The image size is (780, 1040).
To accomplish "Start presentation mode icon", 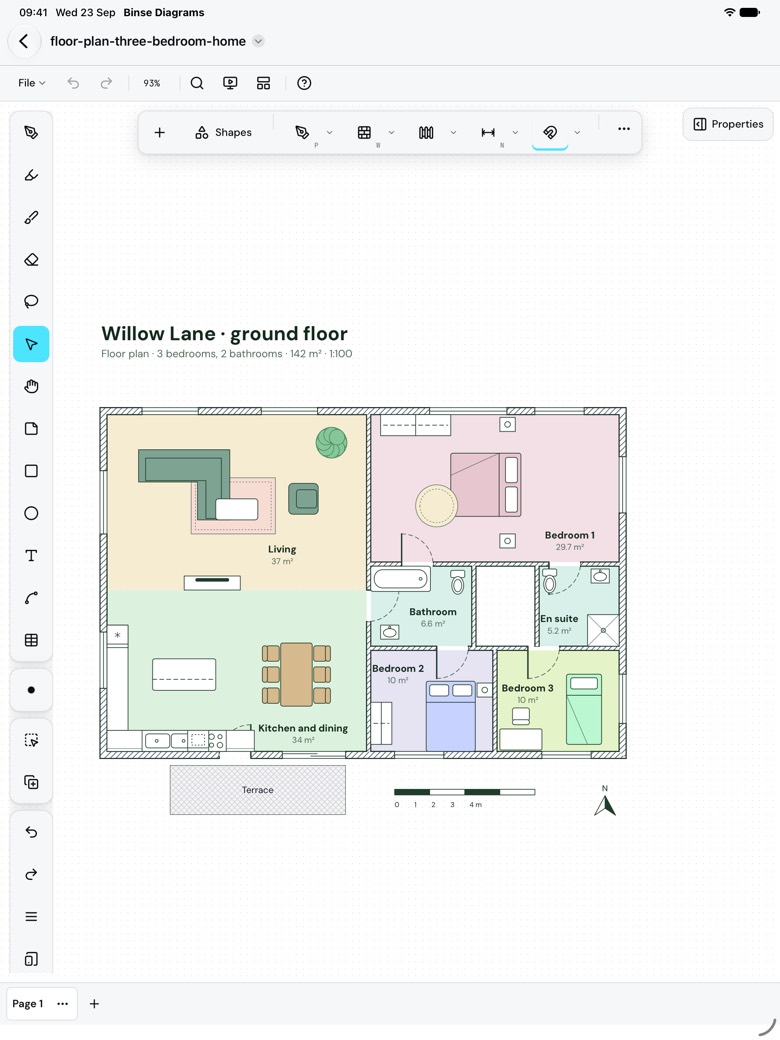I will coord(230,83).
